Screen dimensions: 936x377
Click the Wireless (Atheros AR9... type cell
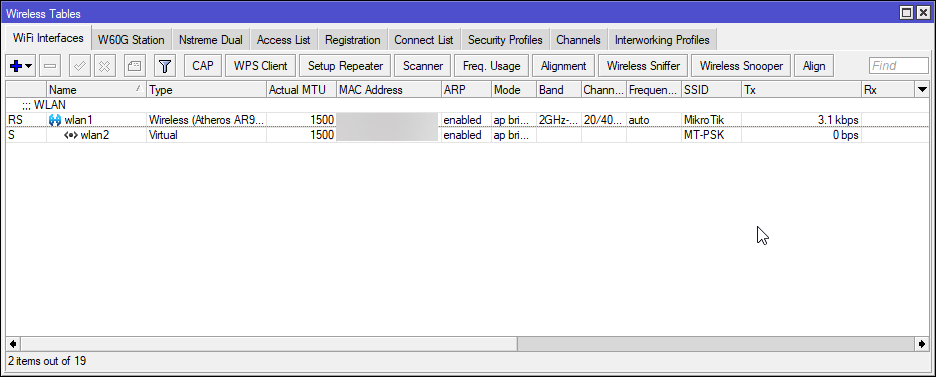click(x=206, y=120)
